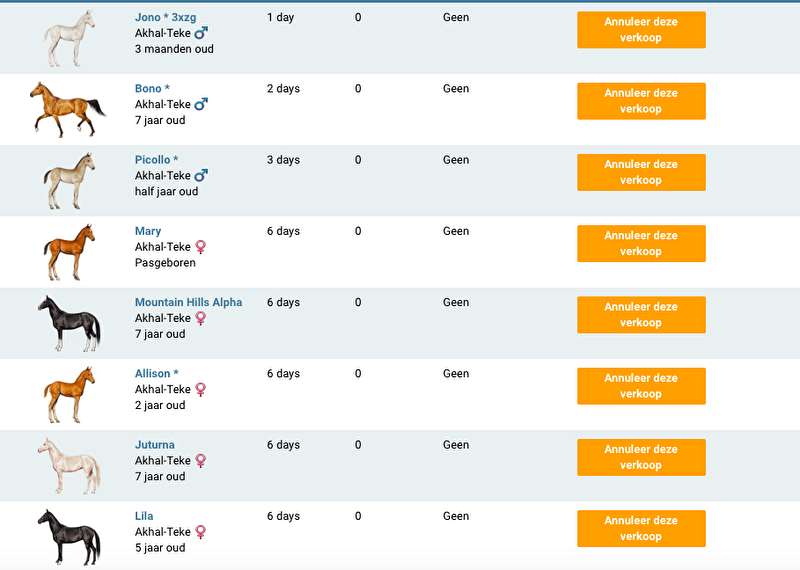
Task: Follow the Juturna name link
Action: click(x=155, y=445)
